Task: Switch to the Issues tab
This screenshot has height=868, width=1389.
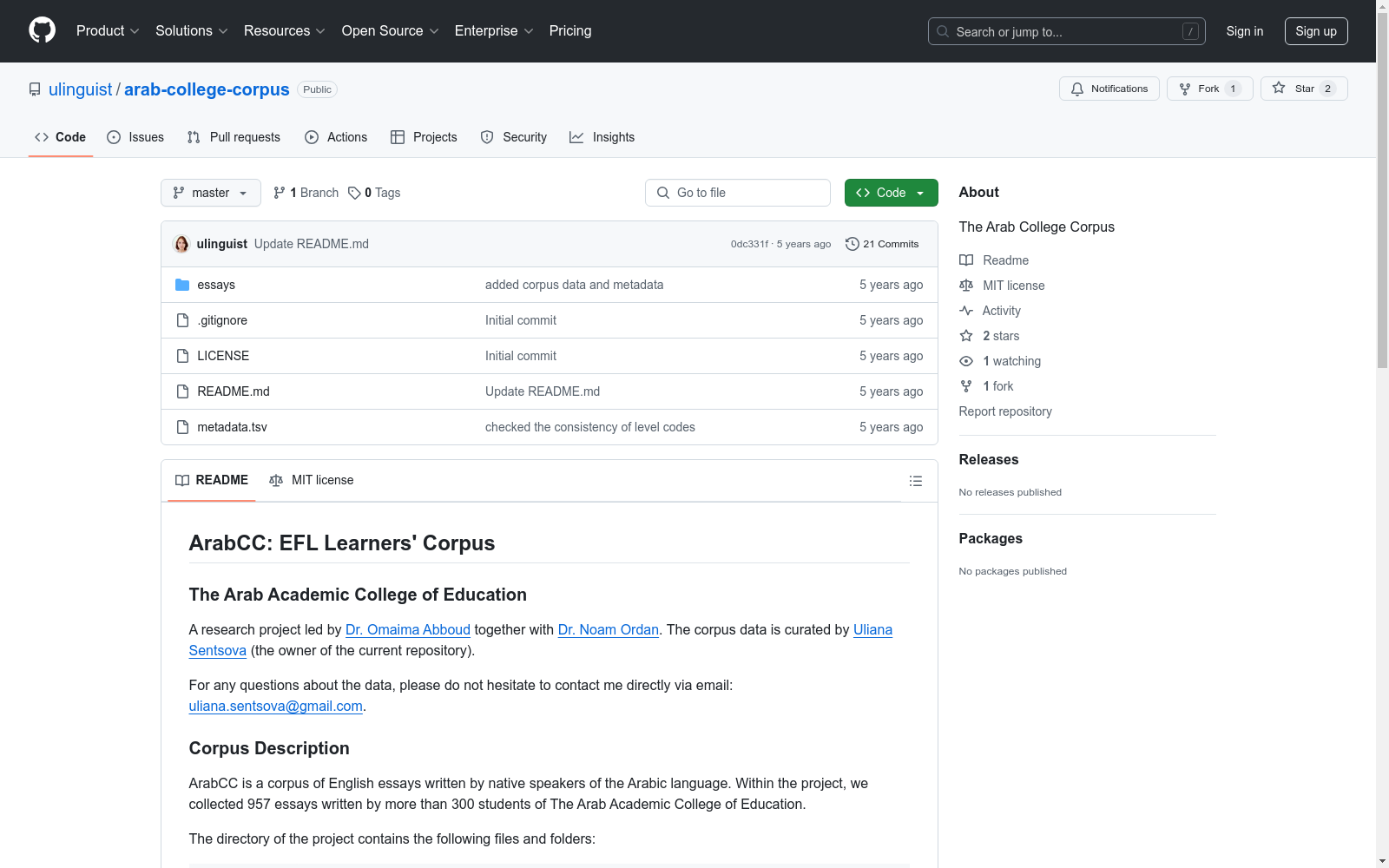Action: (x=135, y=137)
